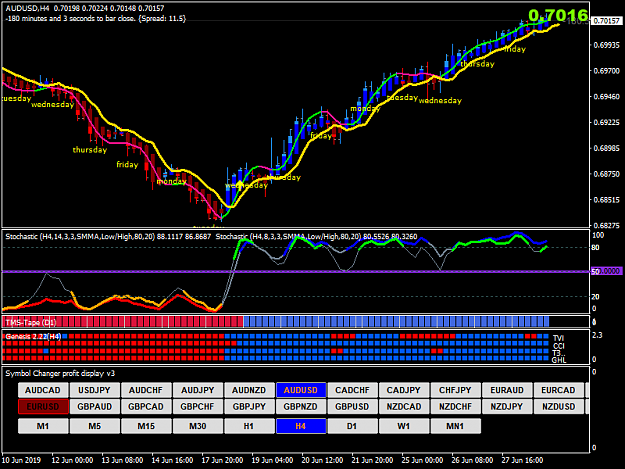Image resolution: width=625 pixels, height=469 pixels.
Task: Change timeframe to W1
Action: 404,426
